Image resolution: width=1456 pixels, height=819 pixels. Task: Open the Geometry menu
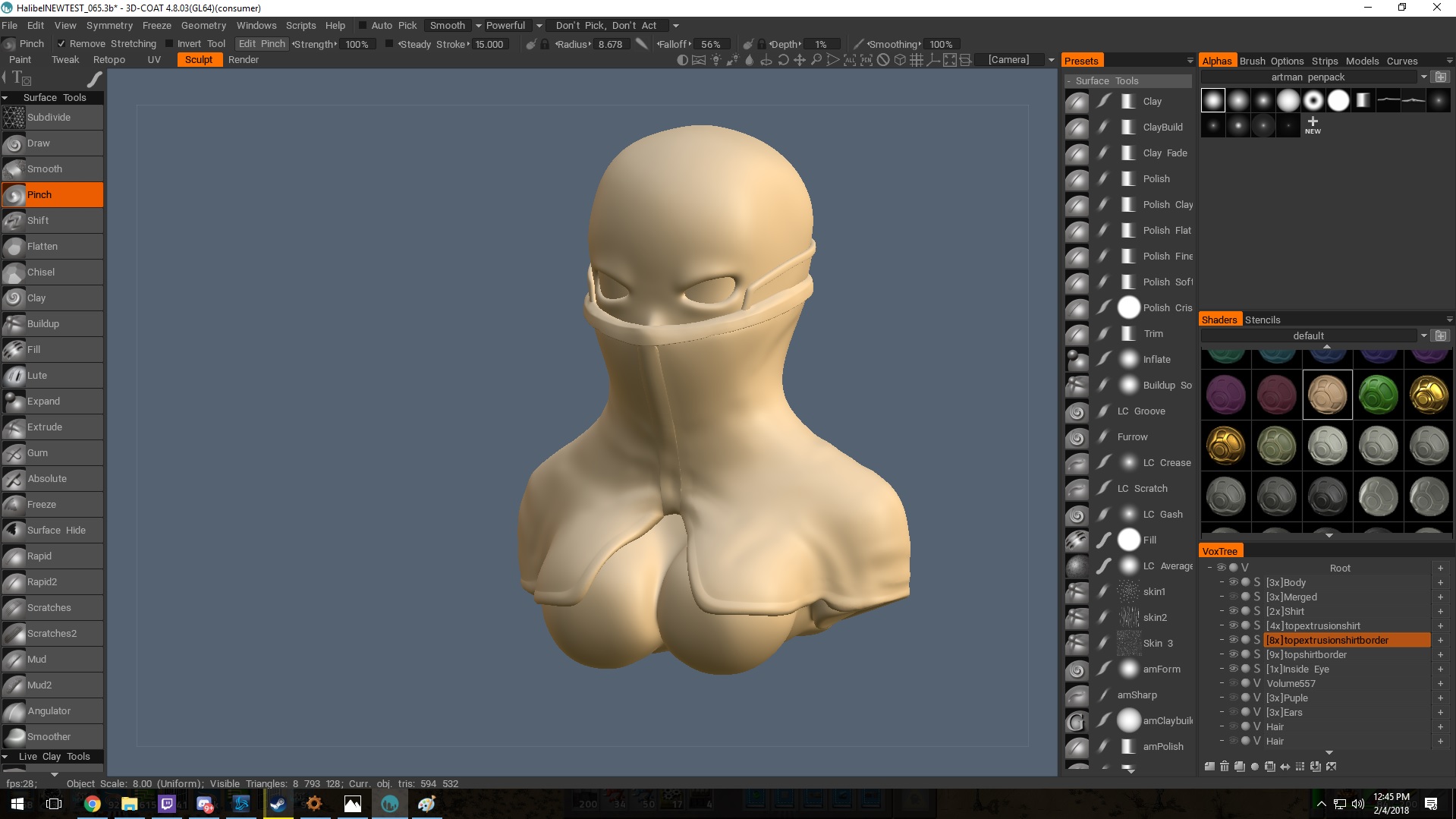click(203, 26)
